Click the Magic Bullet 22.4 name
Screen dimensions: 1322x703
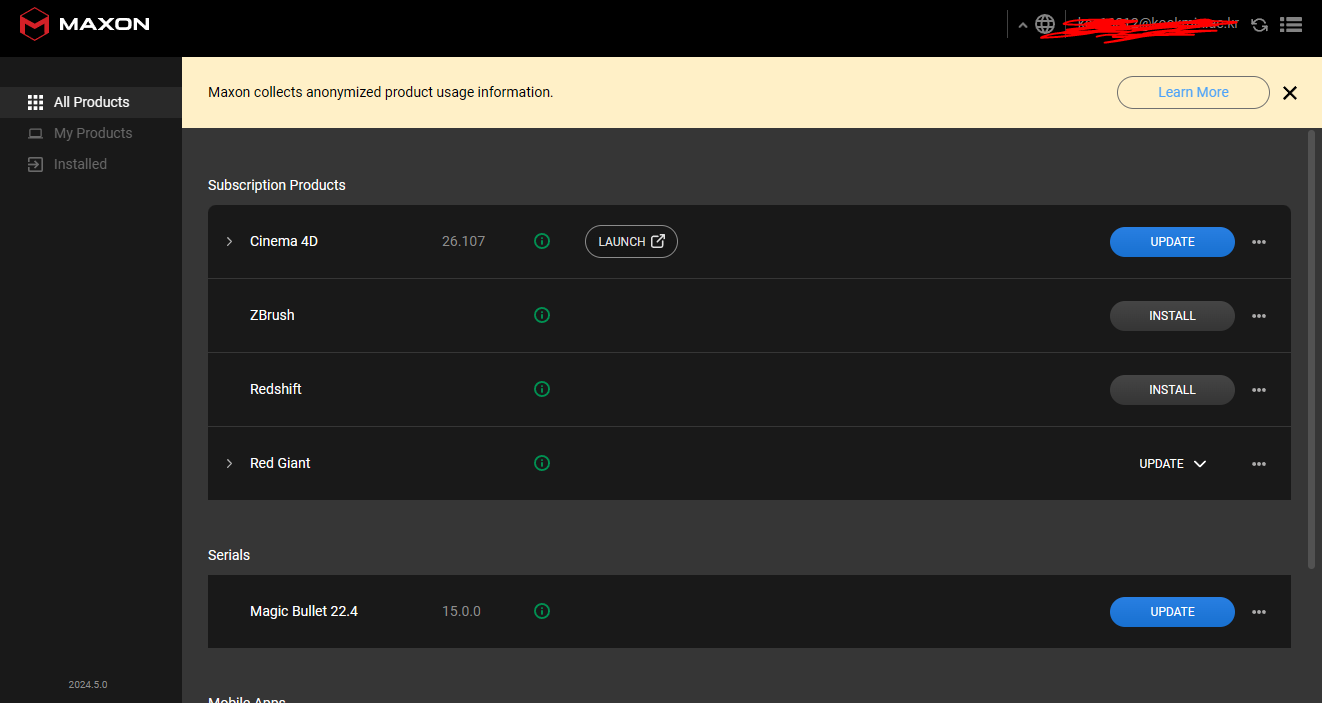click(304, 611)
